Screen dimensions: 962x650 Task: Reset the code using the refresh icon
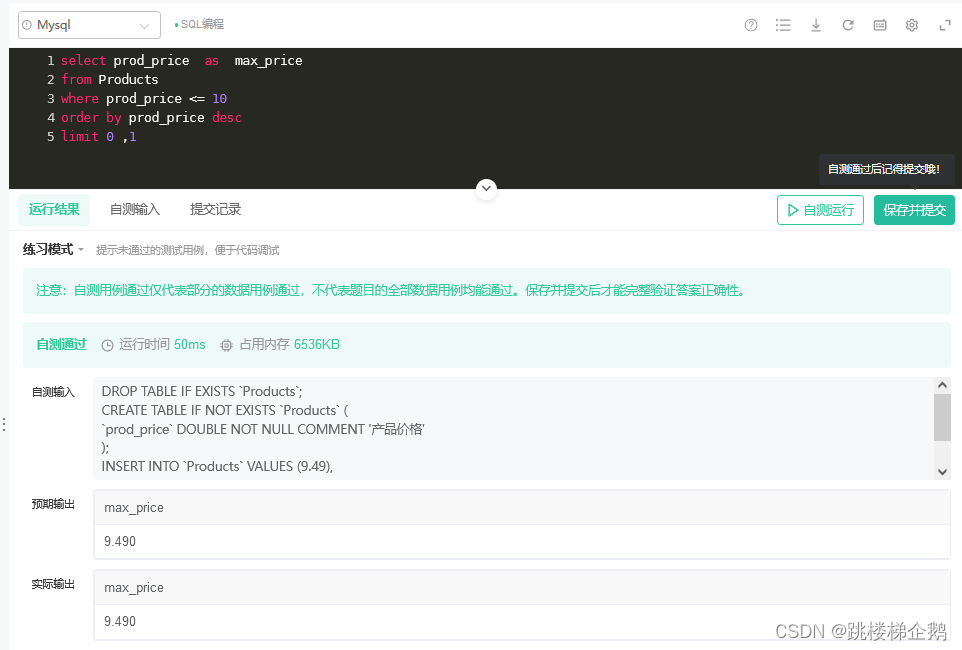tap(847, 25)
